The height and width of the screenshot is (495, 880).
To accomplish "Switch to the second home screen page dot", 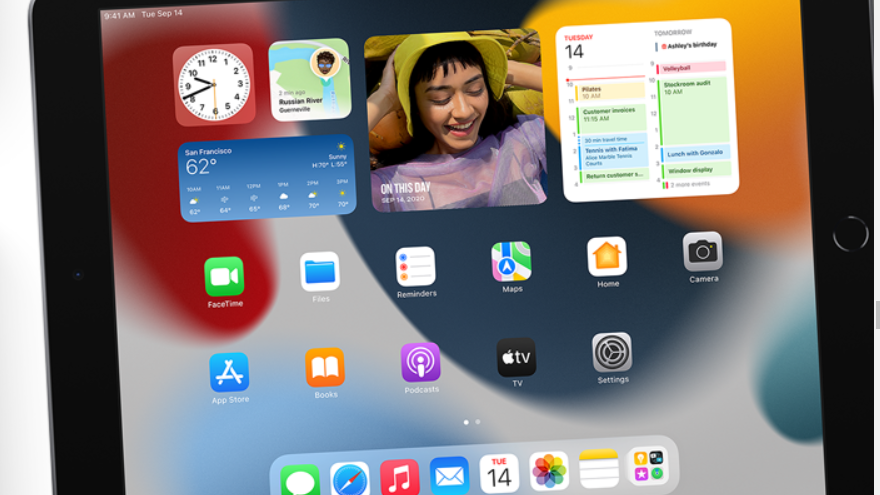I will 478,421.
